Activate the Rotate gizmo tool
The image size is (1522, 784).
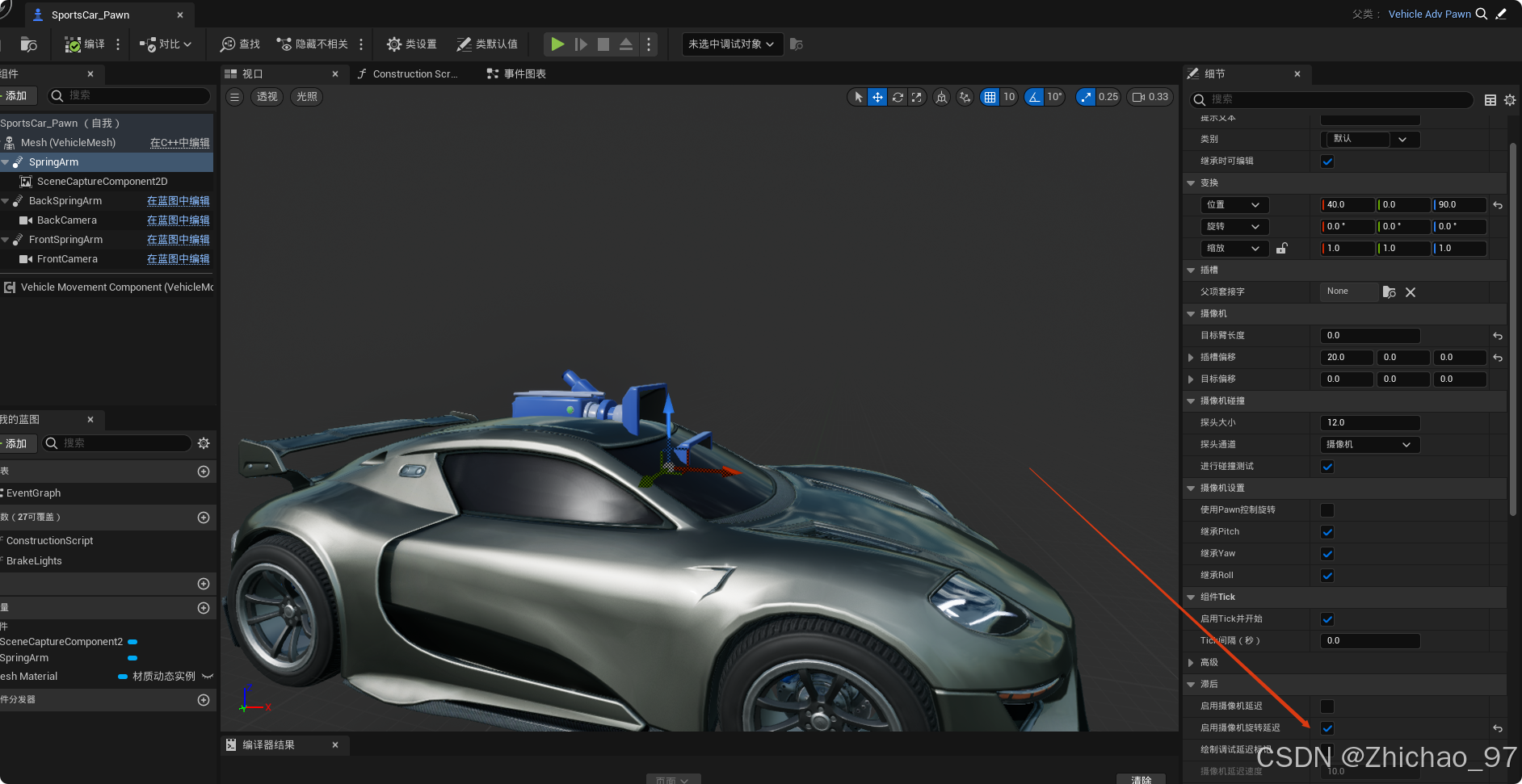(898, 97)
